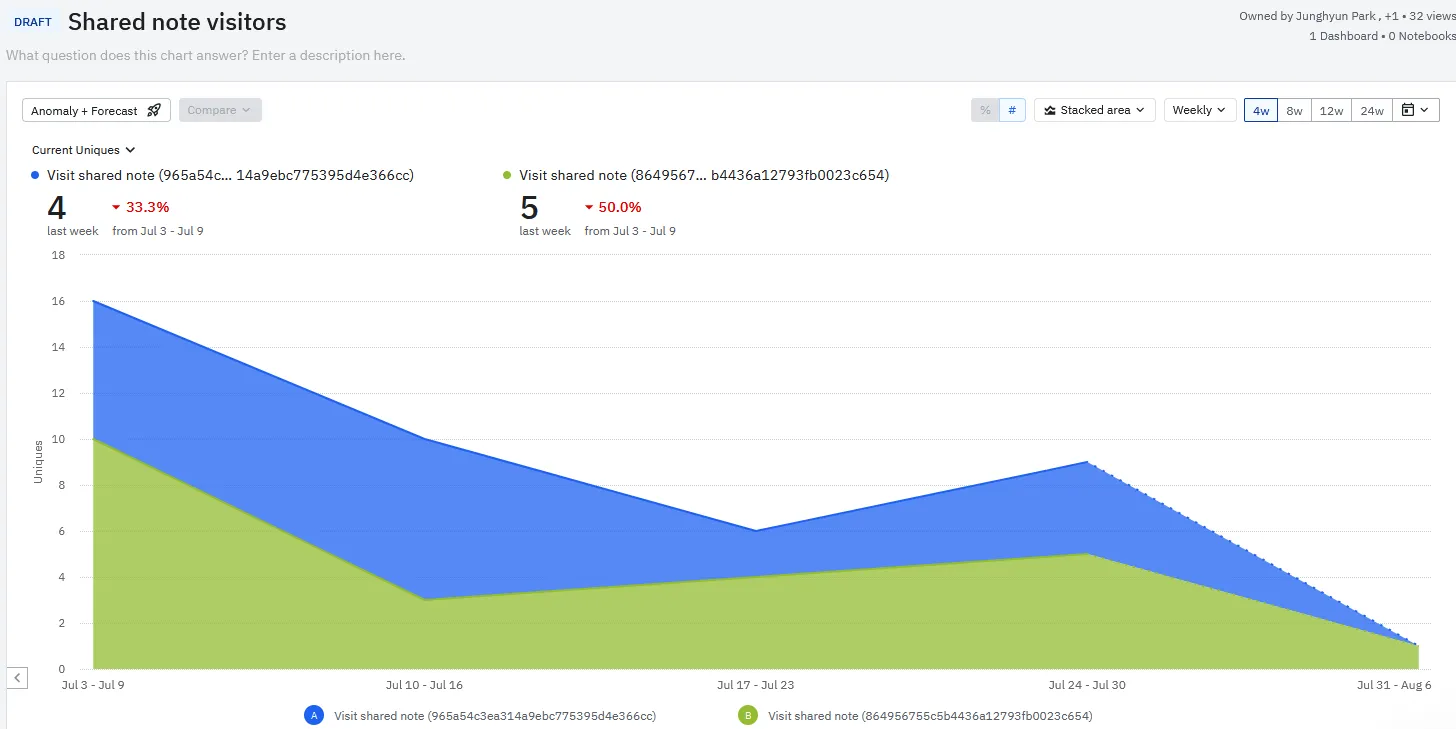Click the blue A legend badge

click(315, 715)
